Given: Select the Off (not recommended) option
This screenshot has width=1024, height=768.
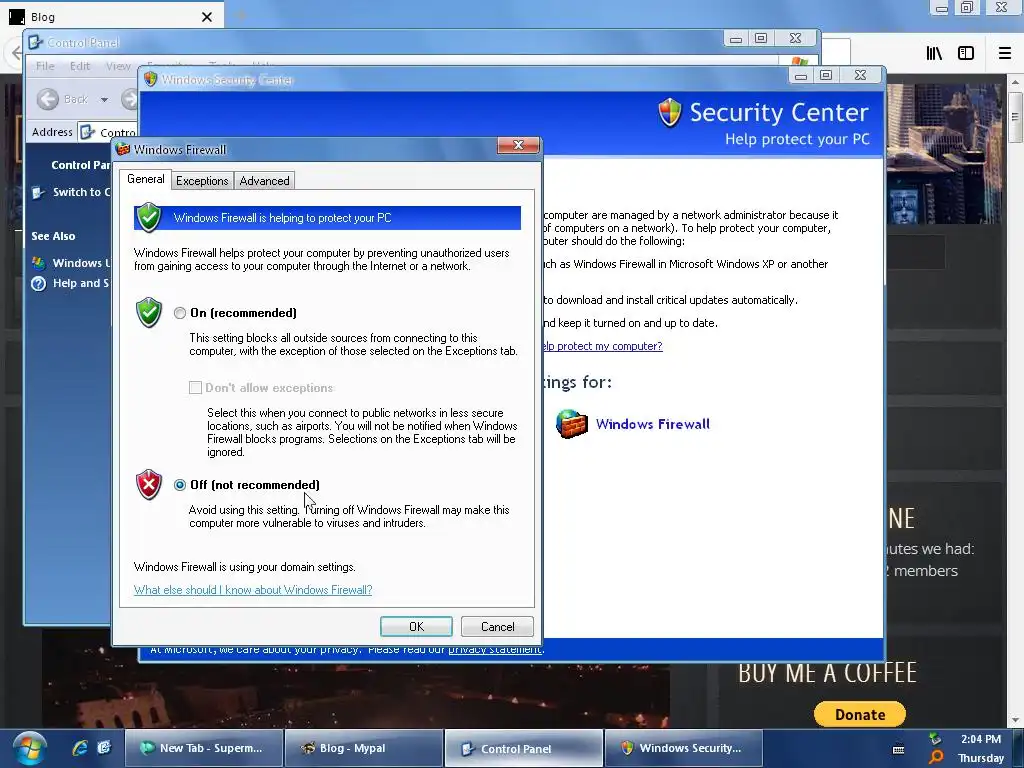Looking at the screenshot, I should click(x=180, y=485).
